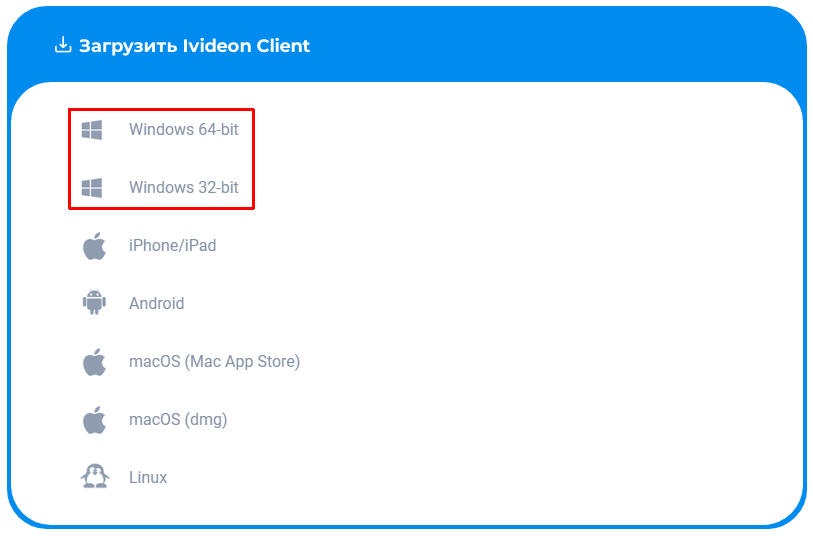This screenshot has width=813, height=536.
Task: Download the Windows 32-bit client
Action: tap(184, 188)
